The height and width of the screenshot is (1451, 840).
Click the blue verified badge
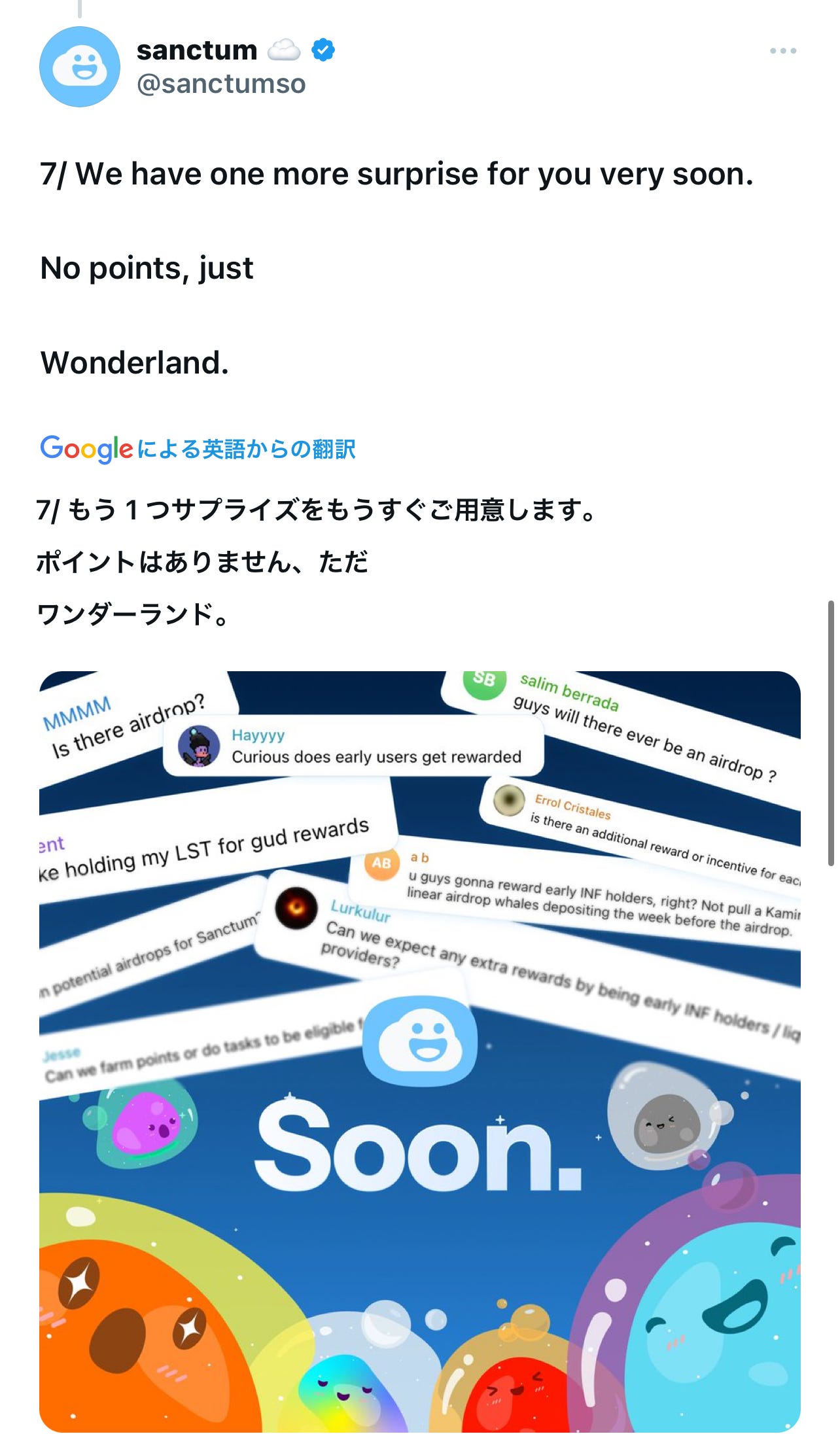point(323,50)
